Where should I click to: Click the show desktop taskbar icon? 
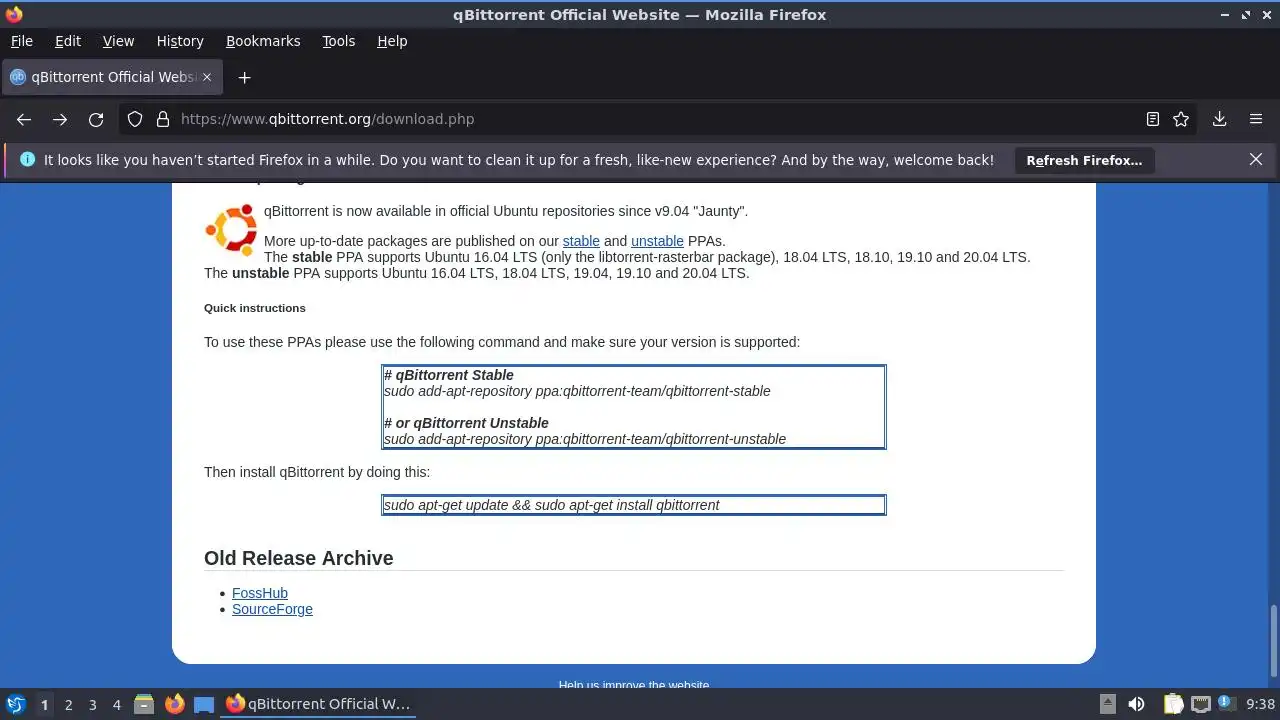tap(204, 704)
